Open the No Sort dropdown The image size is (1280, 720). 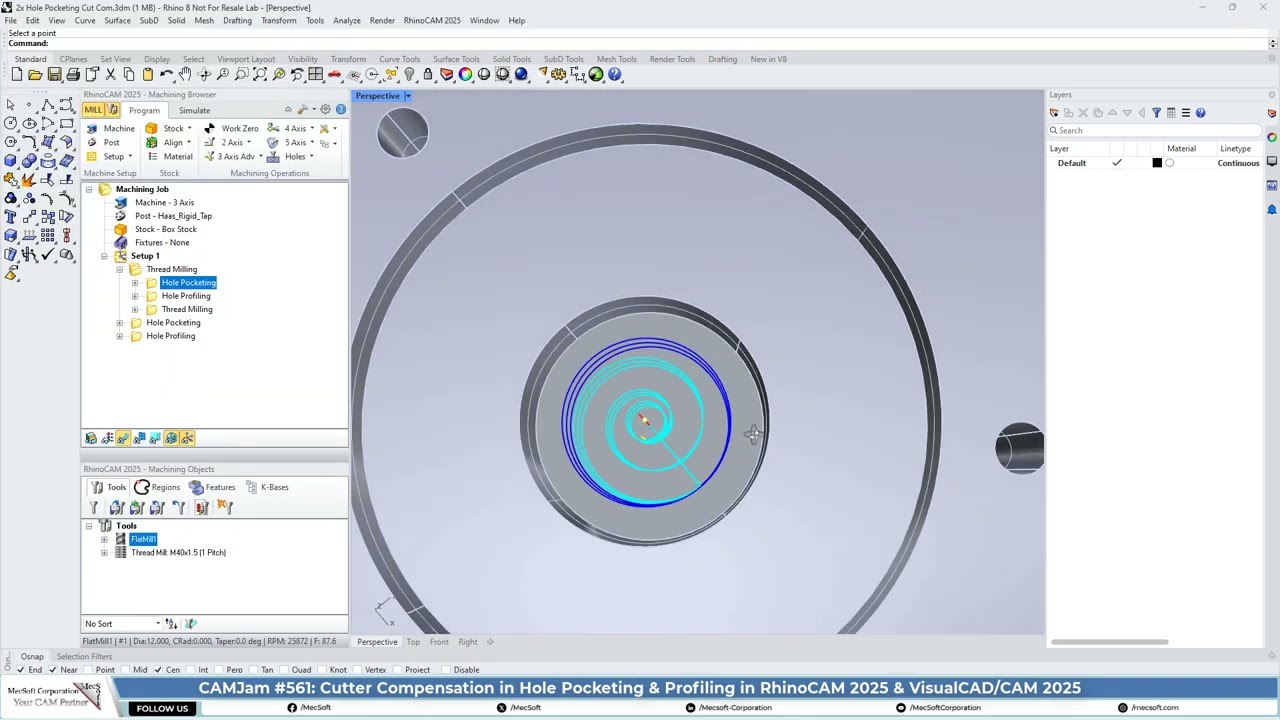point(121,624)
